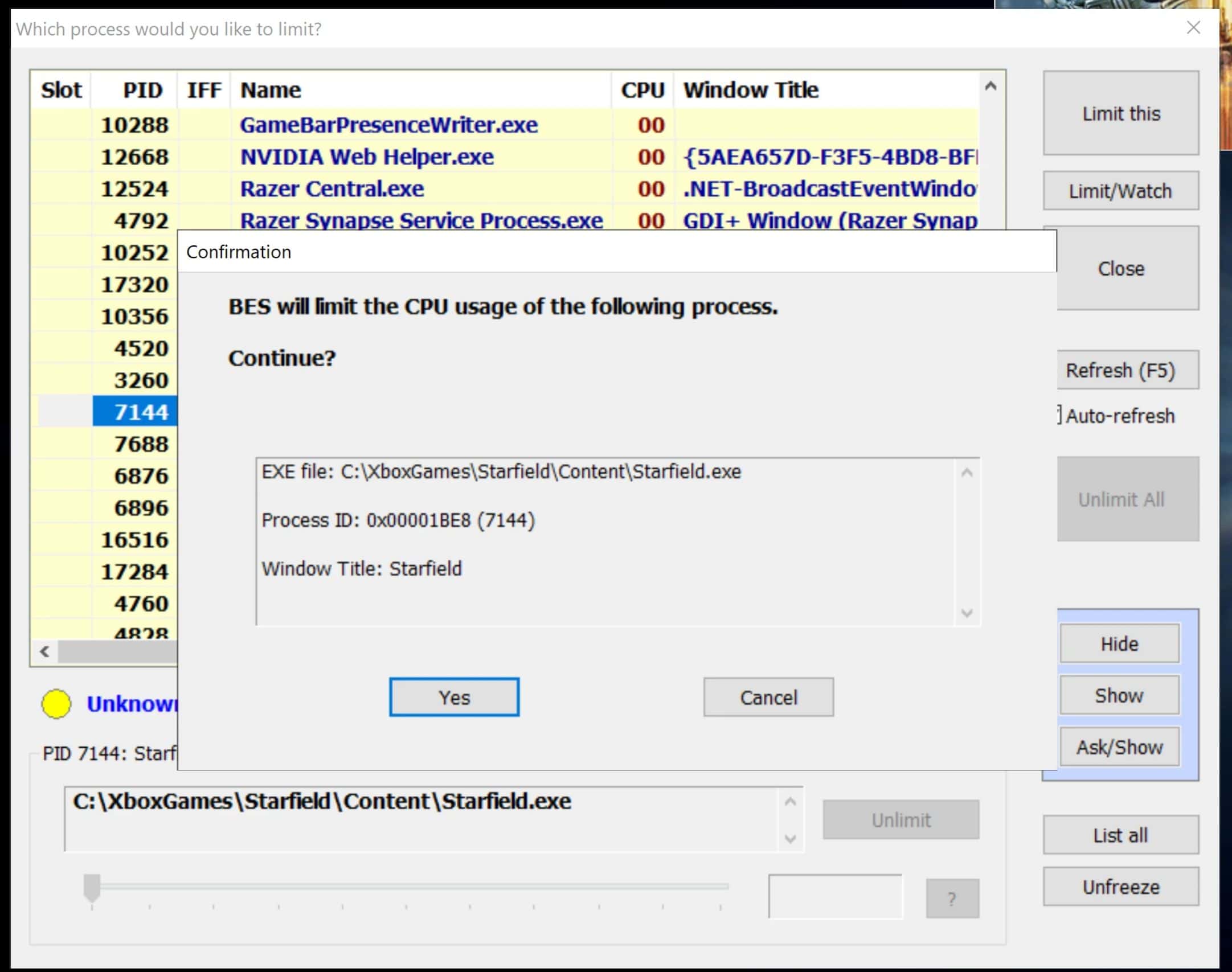Click the yellow status circle icon

[56, 704]
